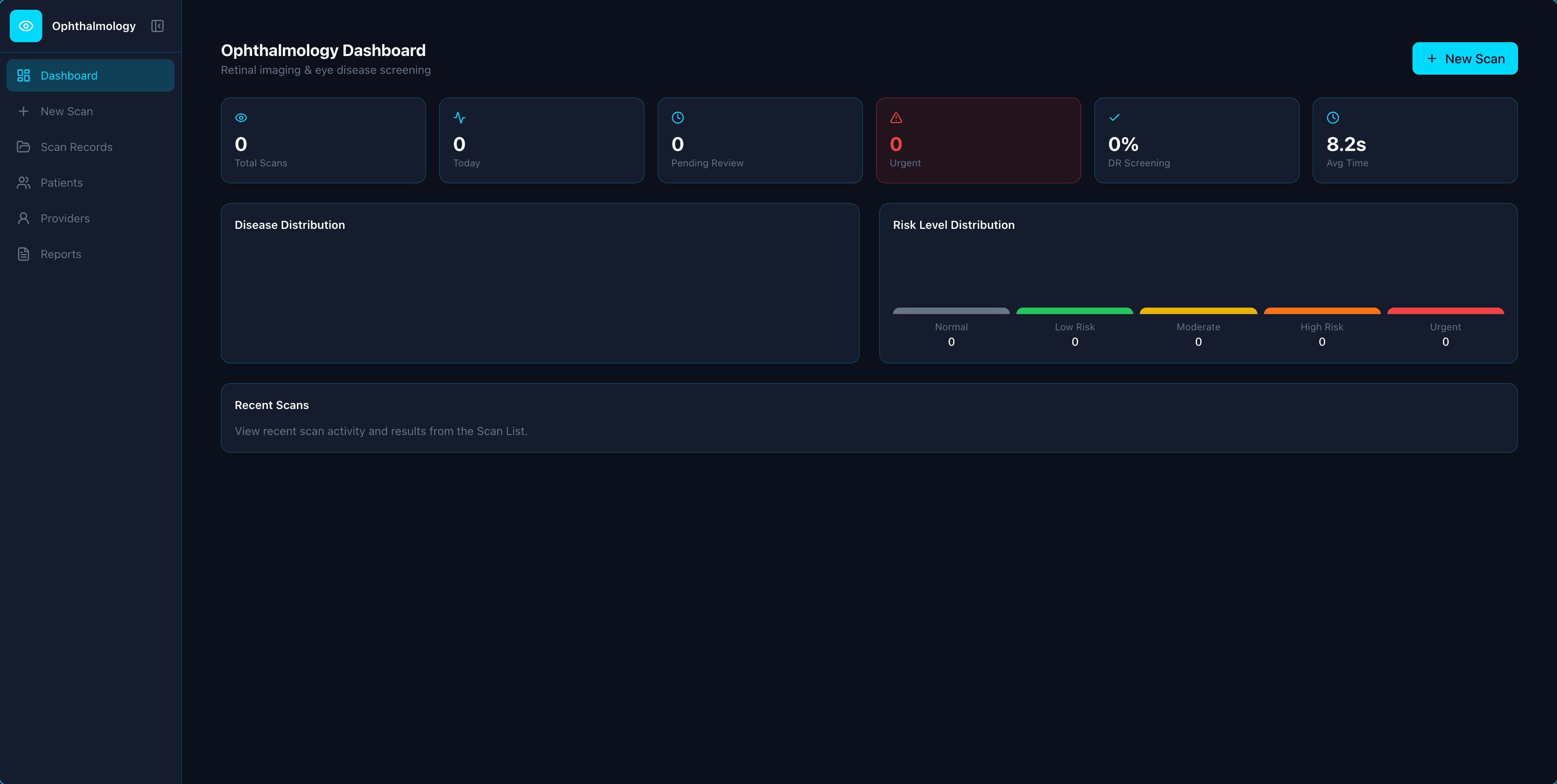Click the Scan Records folder icon
Viewport: 1557px width, 784px height.
coord(24,147)
